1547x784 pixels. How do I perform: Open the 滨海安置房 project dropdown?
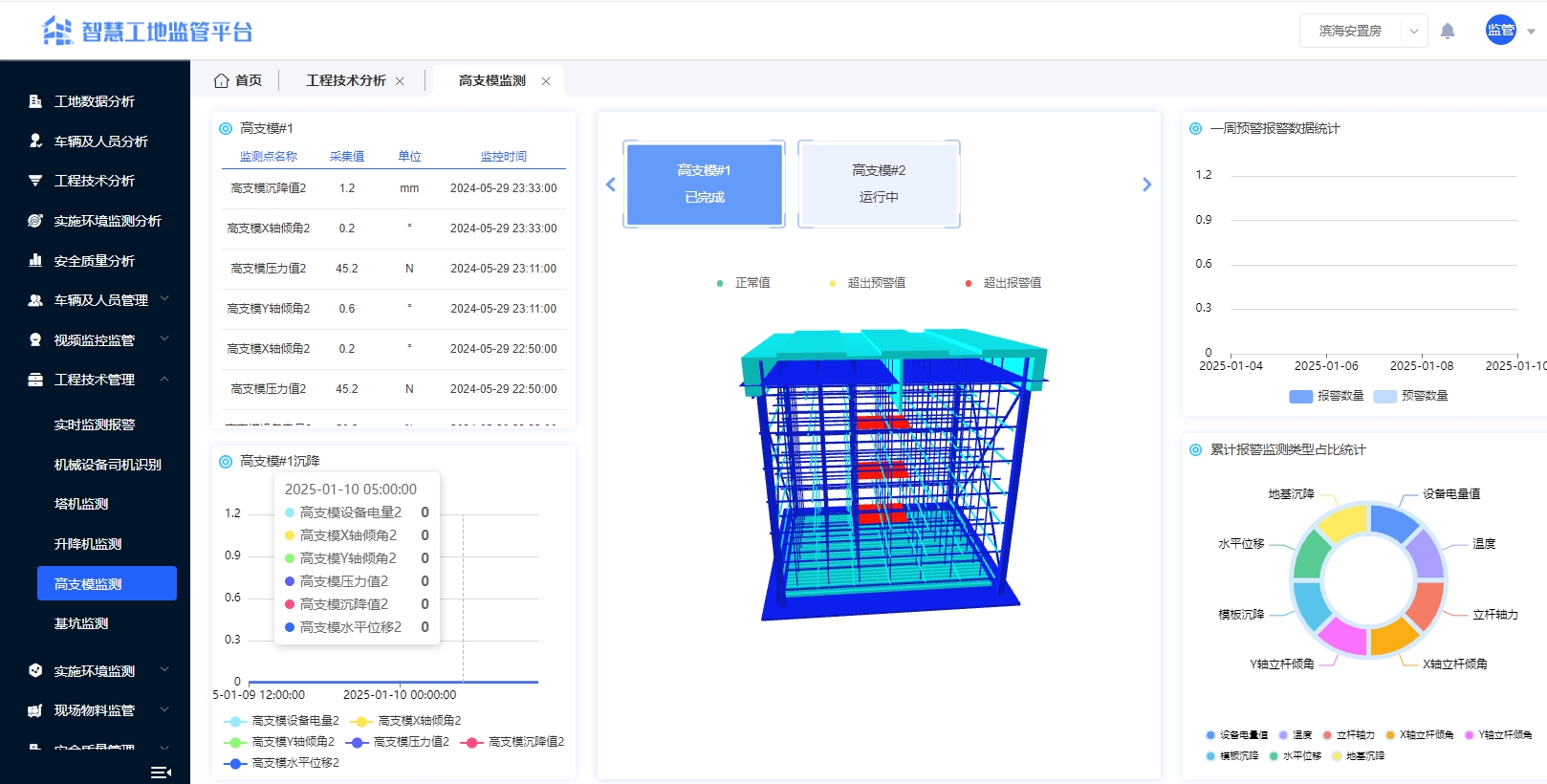tap(1363, 31)
